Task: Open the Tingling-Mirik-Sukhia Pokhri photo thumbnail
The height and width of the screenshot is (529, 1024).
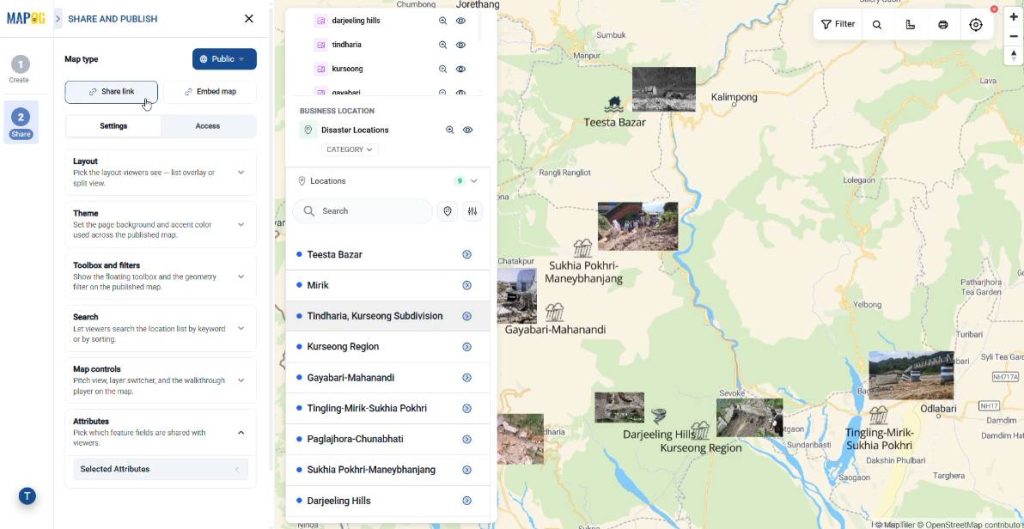Action: coord(911,376)
